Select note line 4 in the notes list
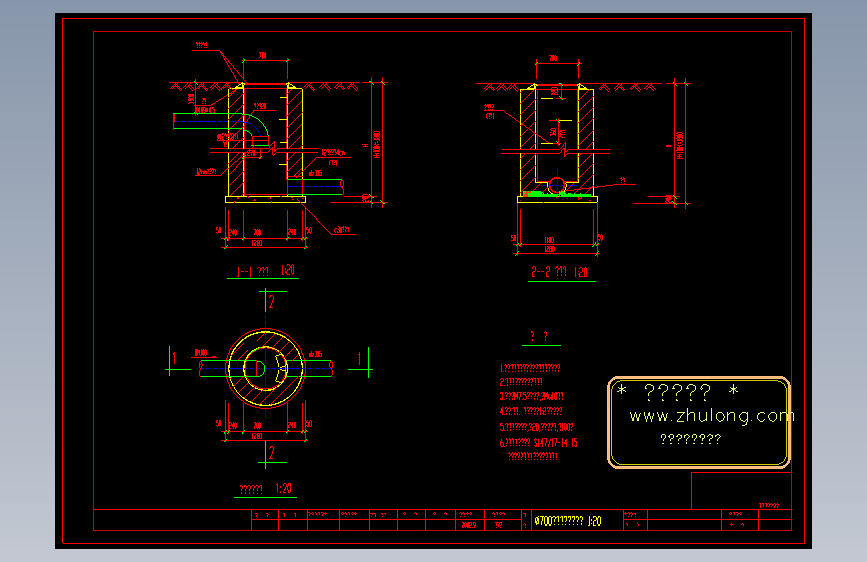This screenshot has width=867, height=562. click(531, 411)
